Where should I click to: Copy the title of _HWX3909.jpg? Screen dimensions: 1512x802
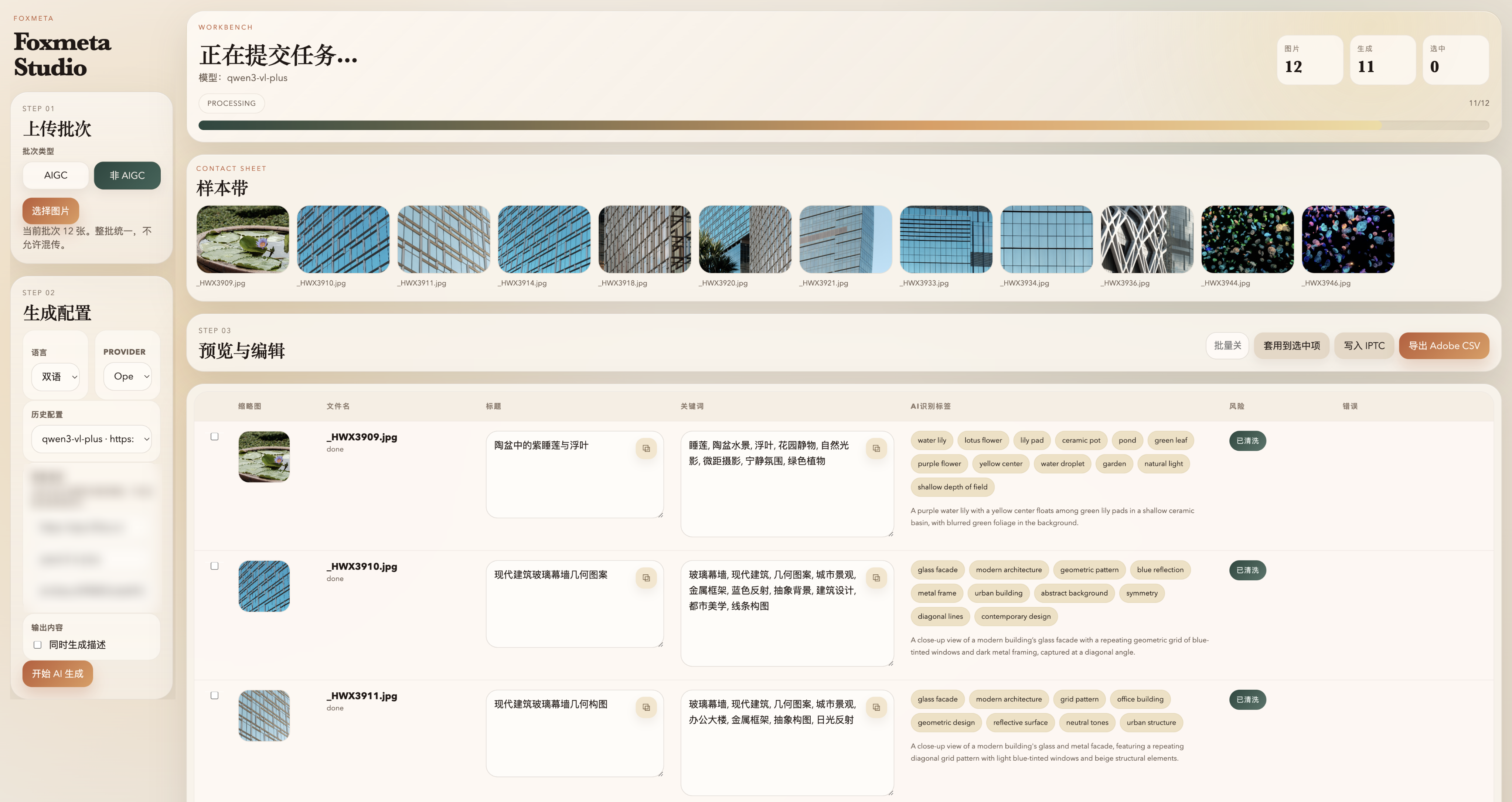pyautogui.click(x=646, y=449)
